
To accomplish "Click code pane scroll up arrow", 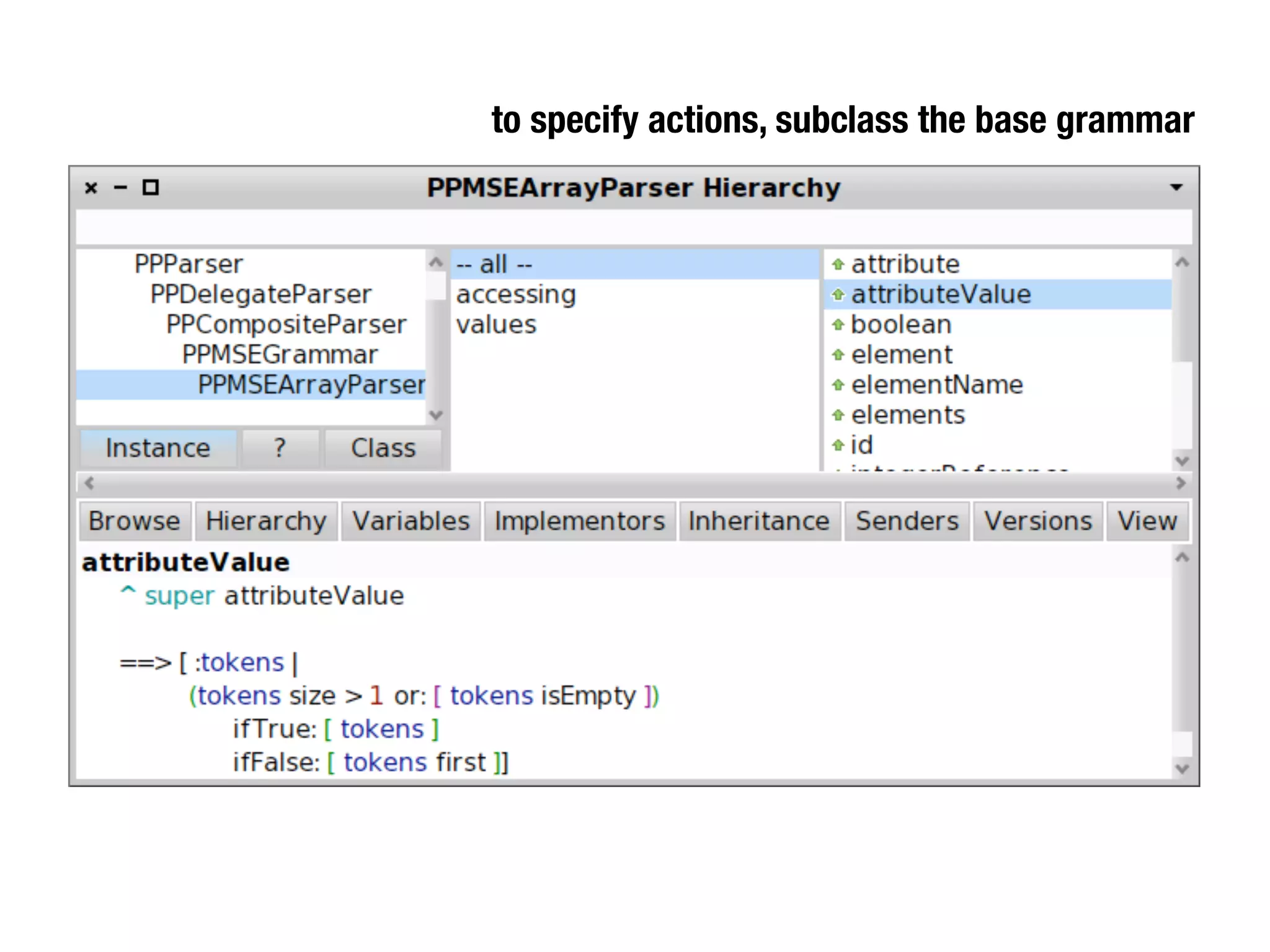I will [1182, 558].
